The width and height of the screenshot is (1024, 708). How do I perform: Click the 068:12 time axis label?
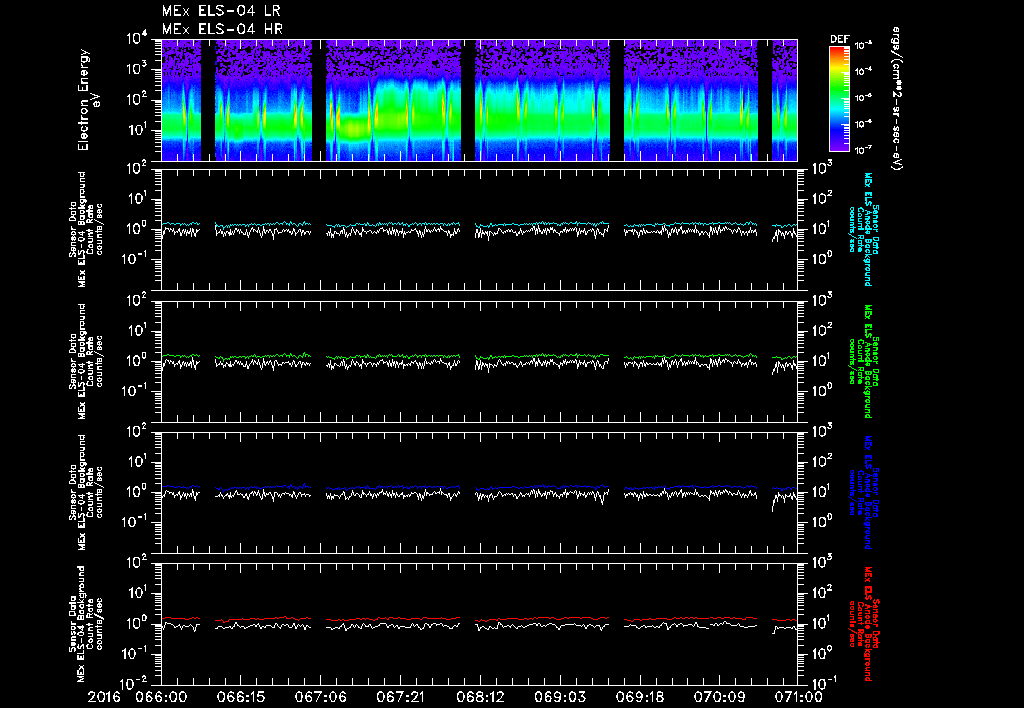(x=480, y=697)
